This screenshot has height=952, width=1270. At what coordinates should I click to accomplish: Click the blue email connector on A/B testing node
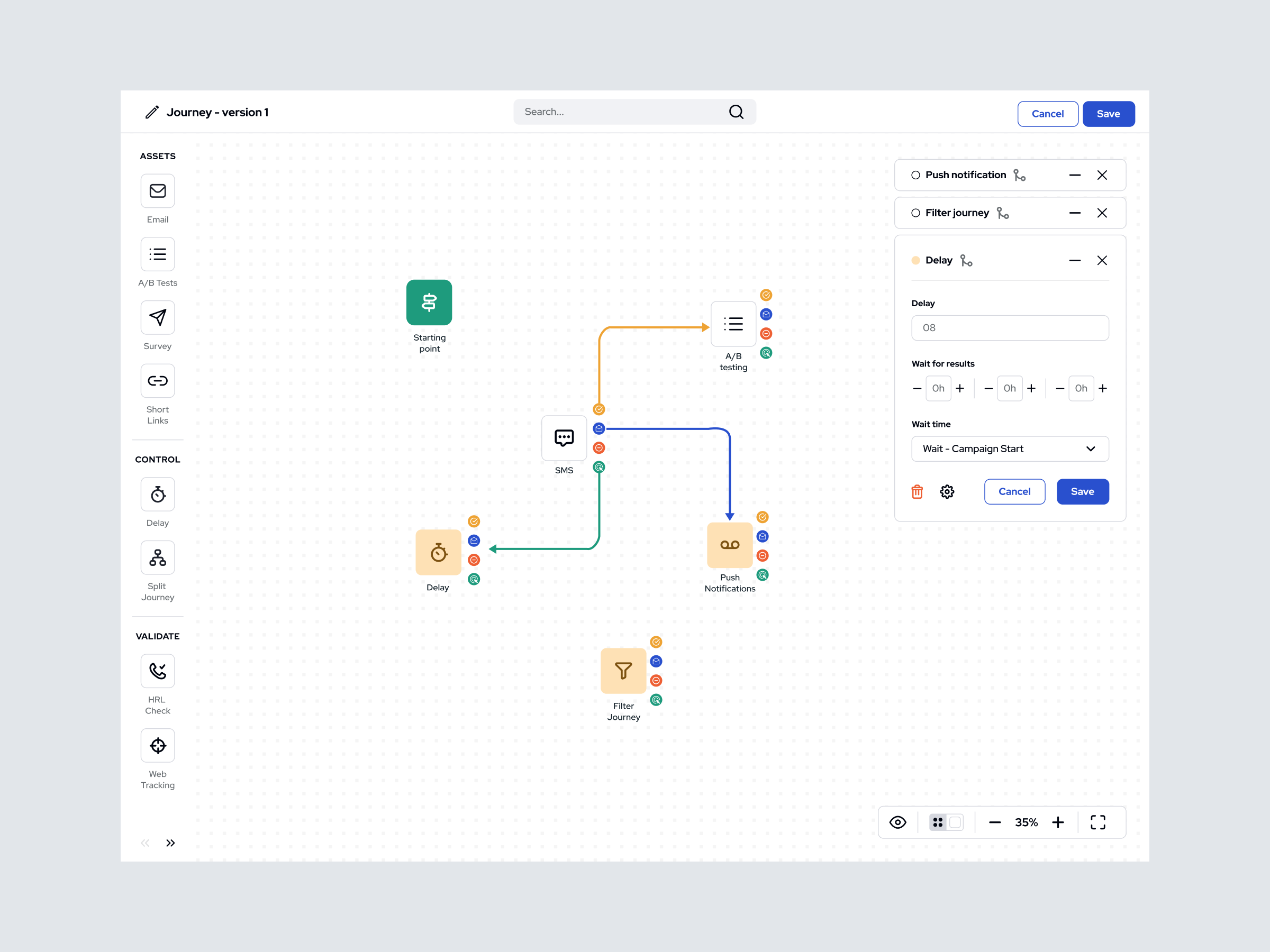[766, 315]
